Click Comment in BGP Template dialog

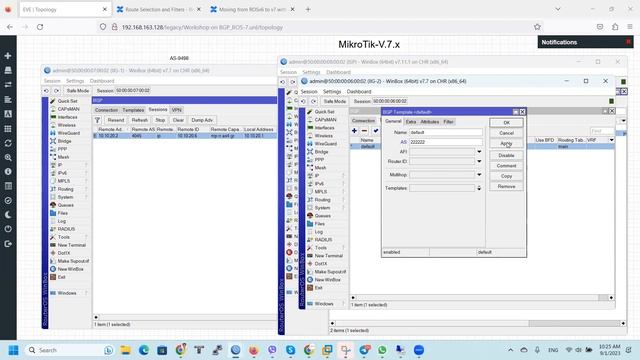click(x=506, y=166)
